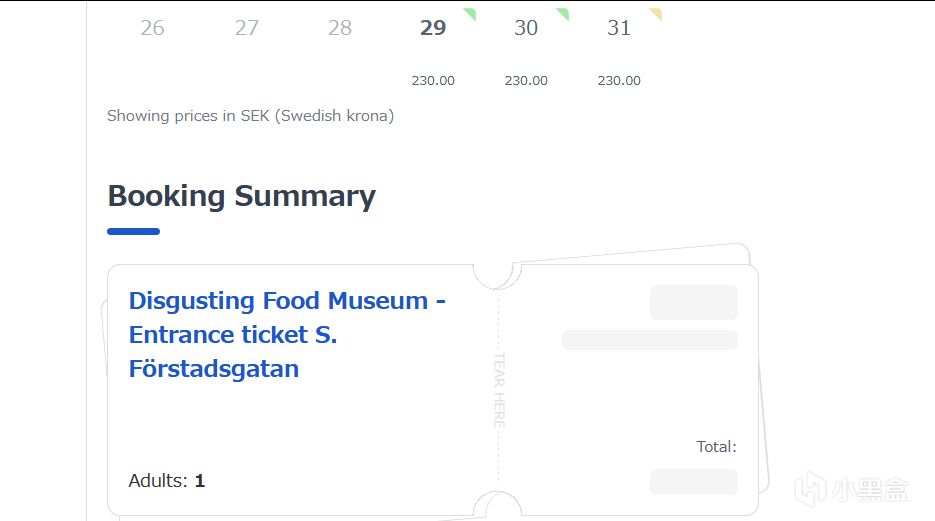Viewport: 935px width, 521px height.
Task: Select date 30 on the calendar
Action: click(x=526, y=29)
